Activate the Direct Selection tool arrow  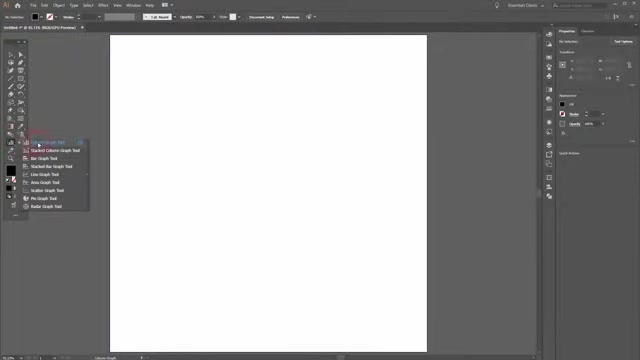coord(21,54)
